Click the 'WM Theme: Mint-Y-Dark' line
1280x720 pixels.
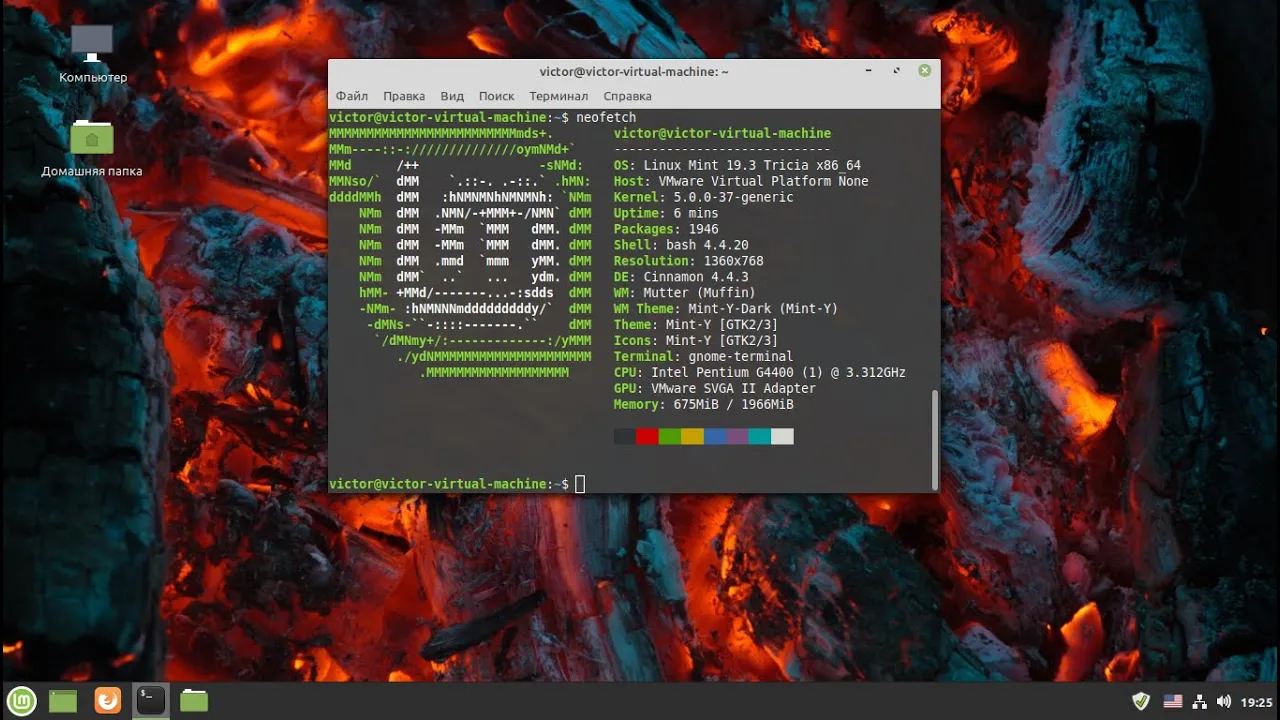coord(726,309)
